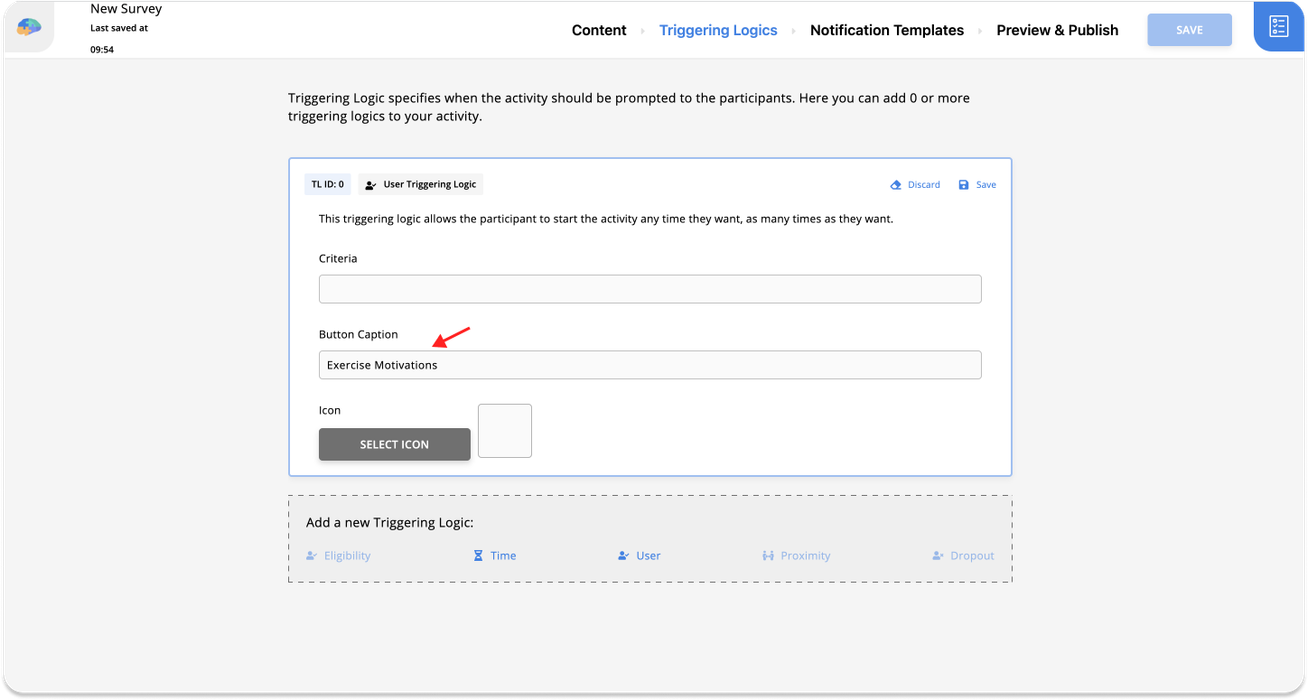This screenshot has width=1308, height=700.
Task: Click the User Triggering Logic person icon
Action: pos(370,185)
